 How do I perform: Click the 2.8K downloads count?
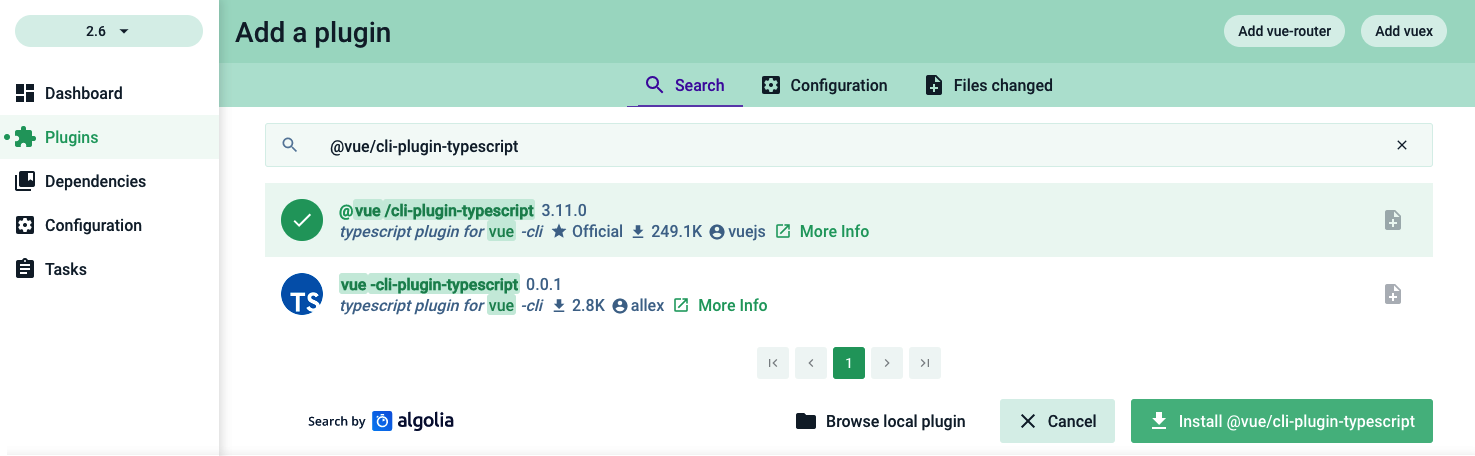(x=578, y=305)
